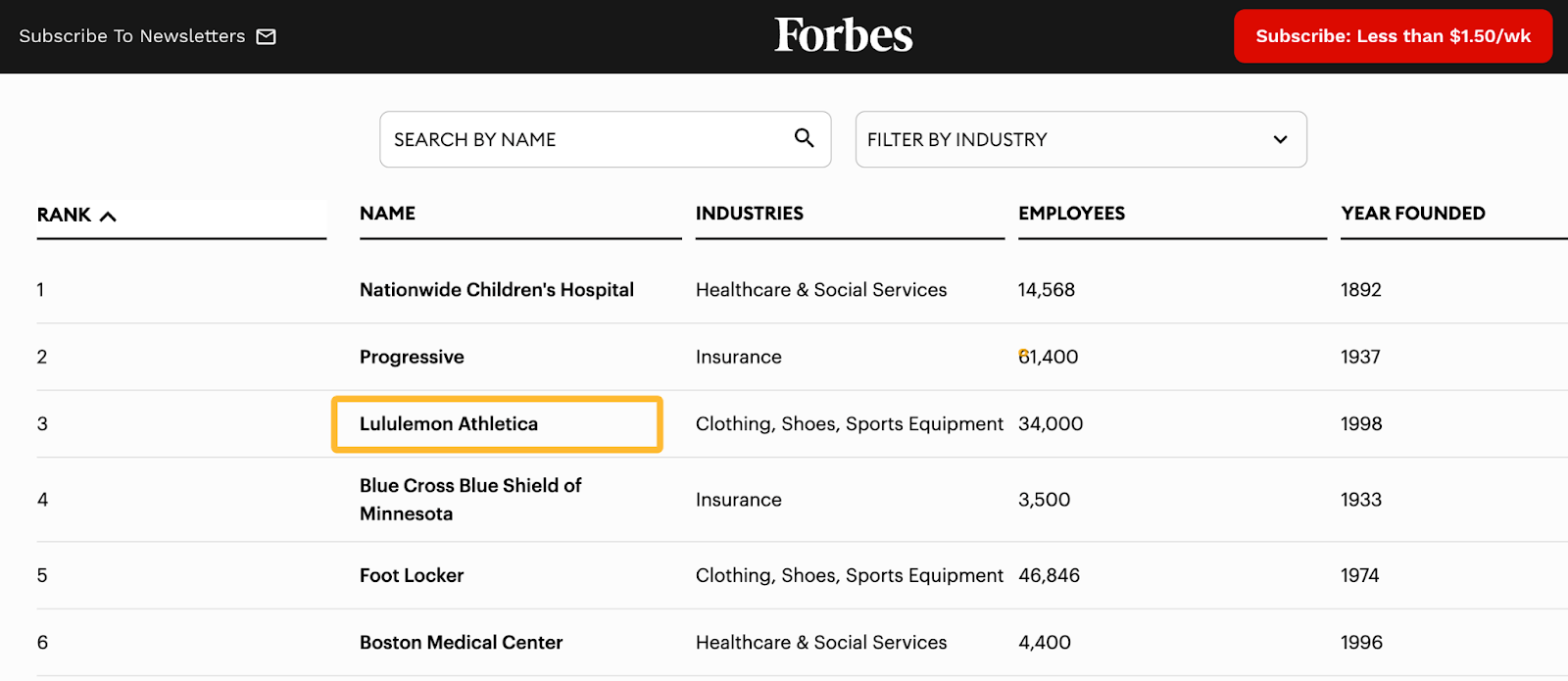Click the YEAR FOUNDED column header
The image size is (1568, 681).
click(1412, 213)
